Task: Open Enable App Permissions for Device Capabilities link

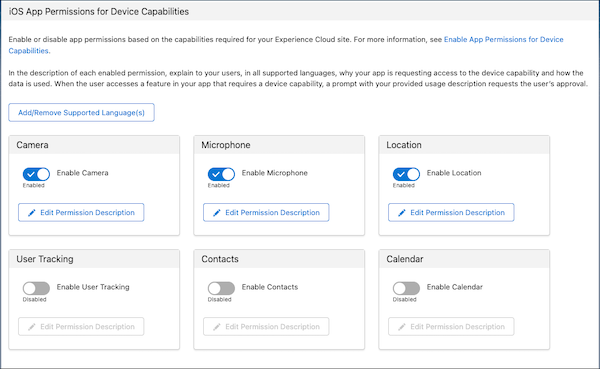Action: pos(504,39)
